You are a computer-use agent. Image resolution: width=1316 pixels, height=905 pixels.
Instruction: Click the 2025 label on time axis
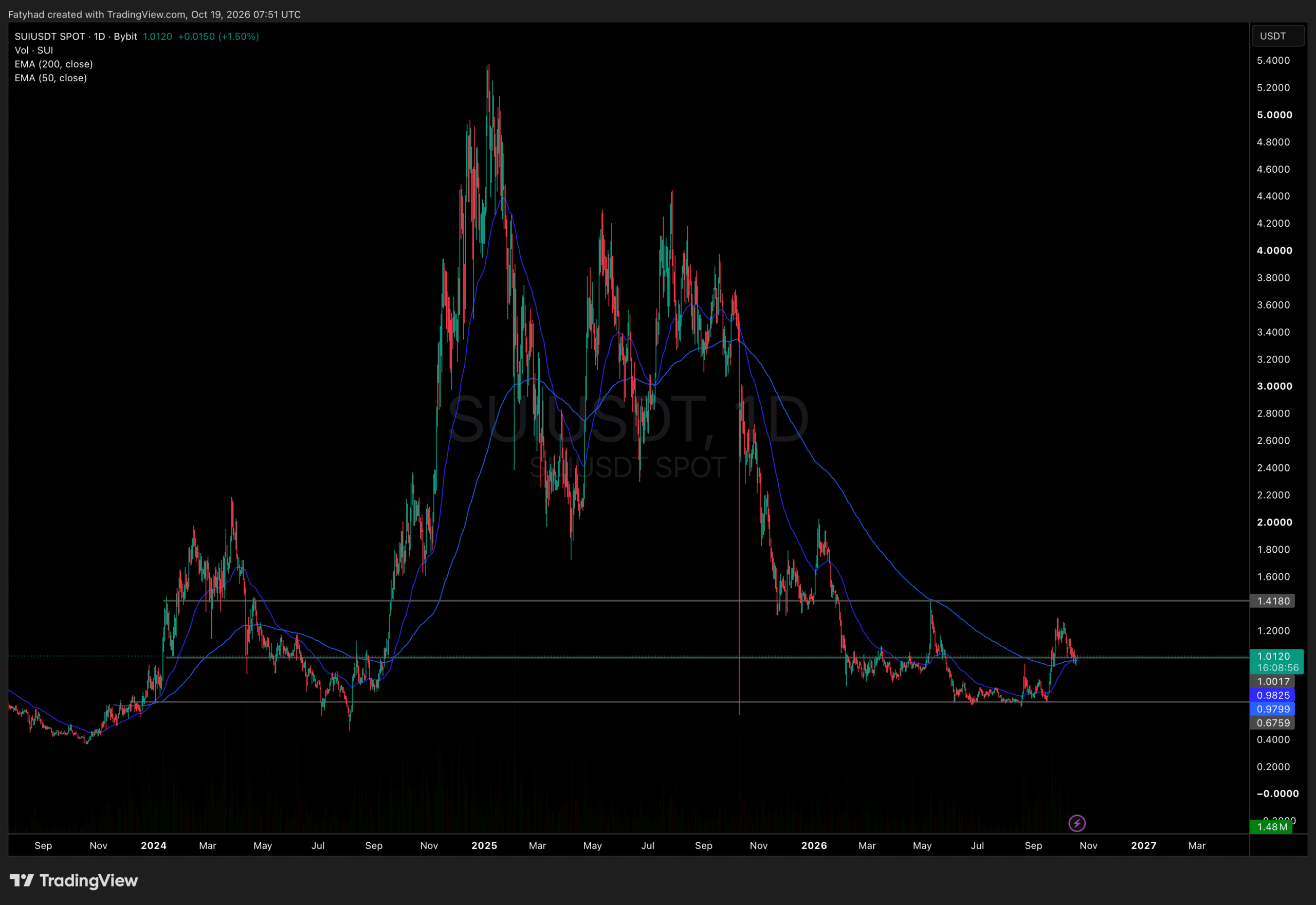pyautogui.click(x=484, y=845)
